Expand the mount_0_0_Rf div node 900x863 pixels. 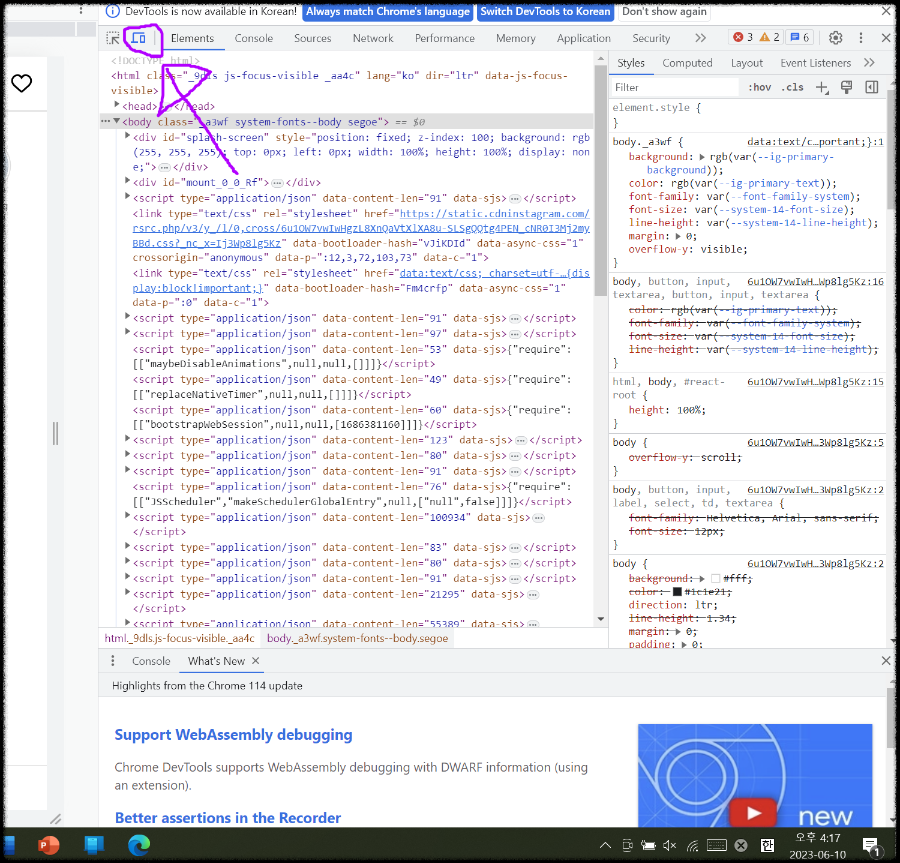click(127, 181)
